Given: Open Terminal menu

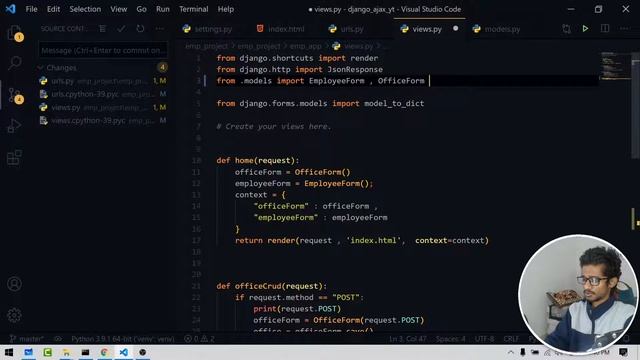Looking at the screenshot, I should [193, 9].
